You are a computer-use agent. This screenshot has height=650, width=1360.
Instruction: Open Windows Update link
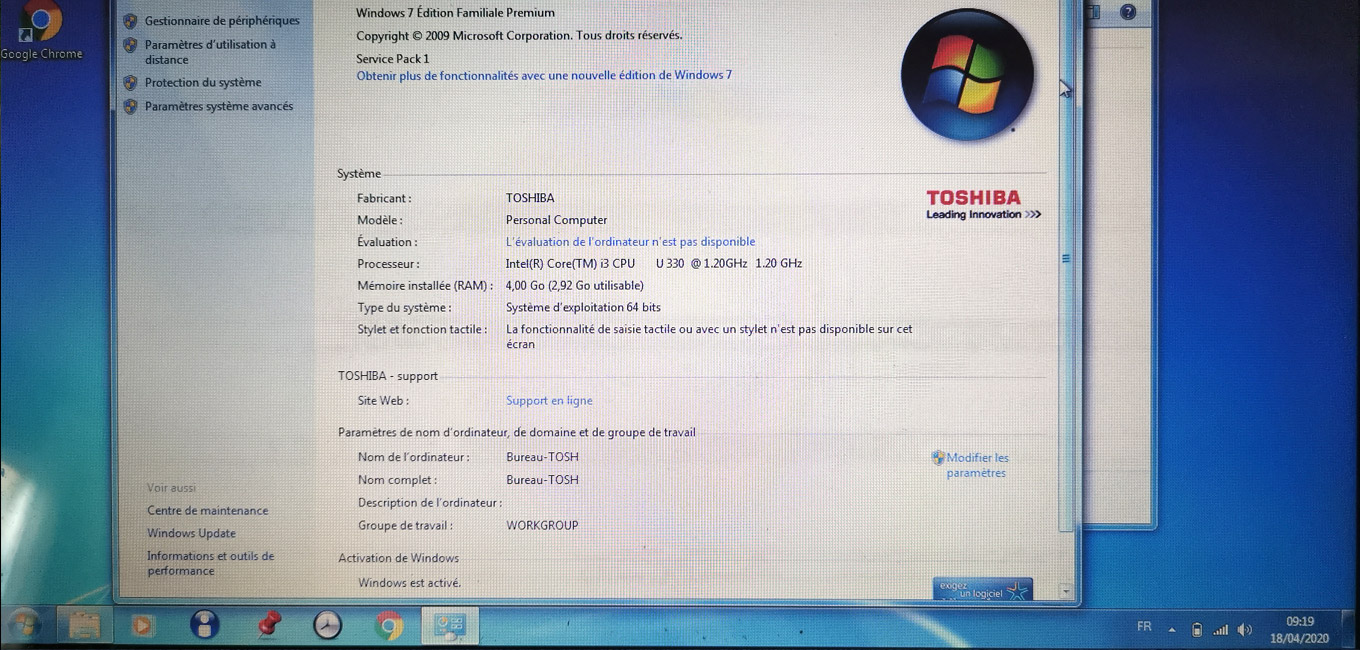tap(192, 533)
